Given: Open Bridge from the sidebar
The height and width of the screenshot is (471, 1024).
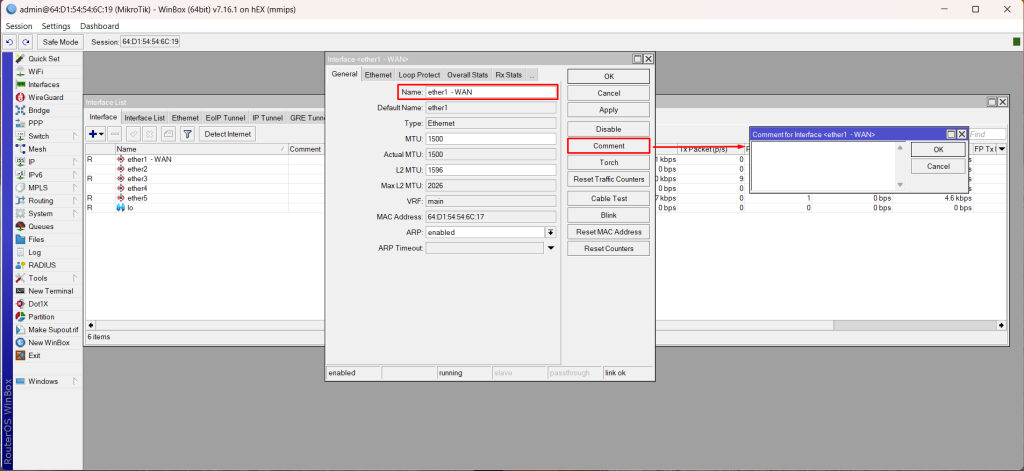Looking at the screenshot, I should coord(39,110).
